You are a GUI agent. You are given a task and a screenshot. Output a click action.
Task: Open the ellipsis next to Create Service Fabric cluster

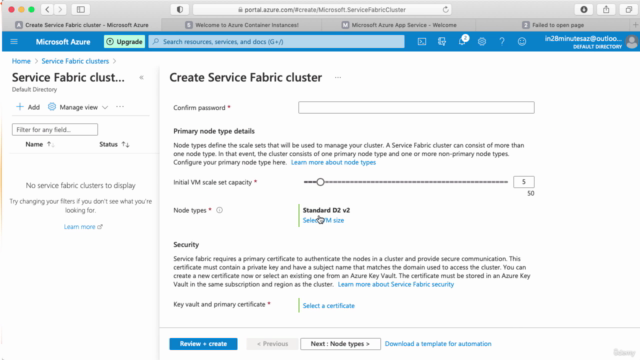338,78
